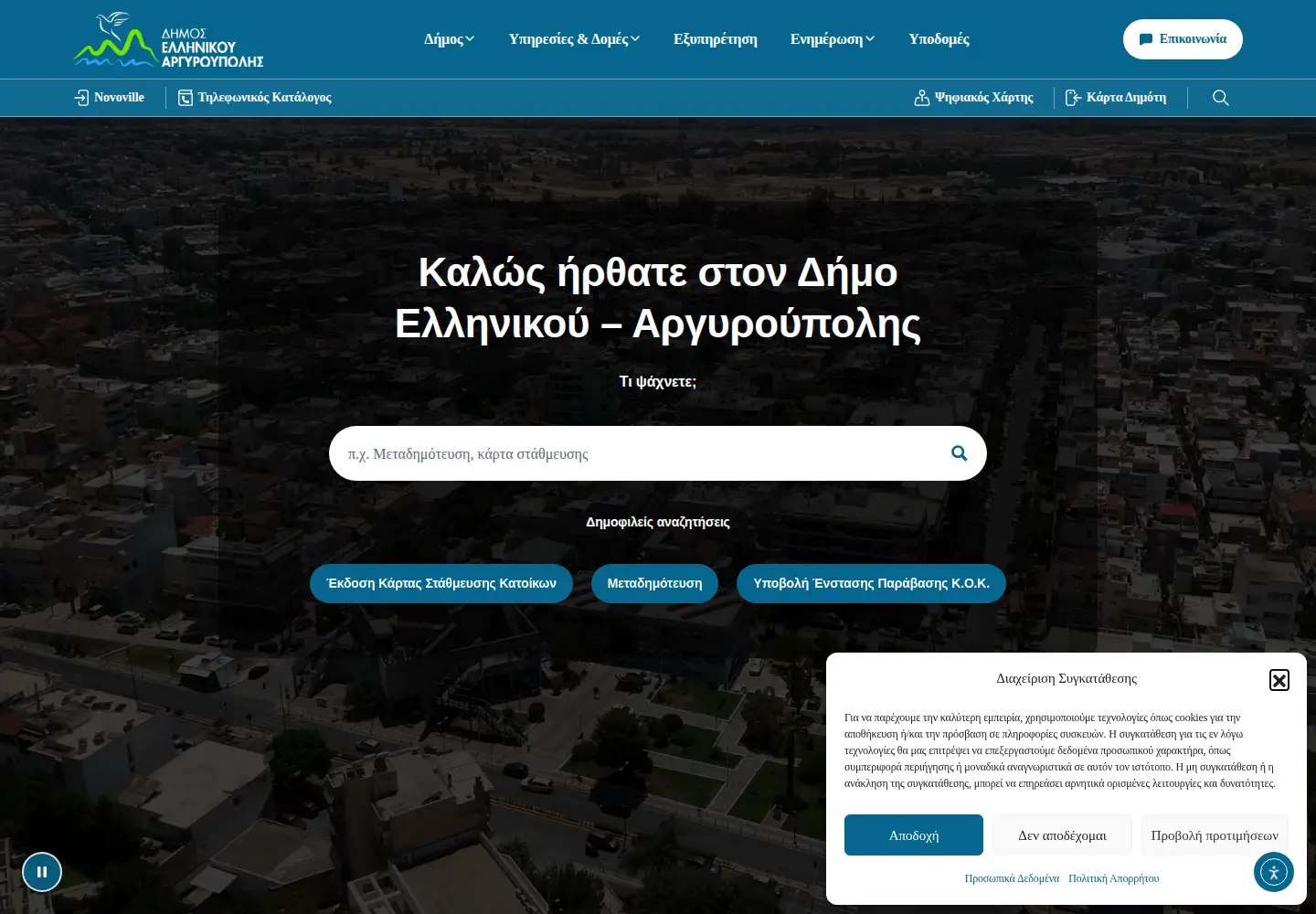Select the Μεταδημότευση popular search
The width and height of the screenshot is (1316, 914).
(654, 583)
